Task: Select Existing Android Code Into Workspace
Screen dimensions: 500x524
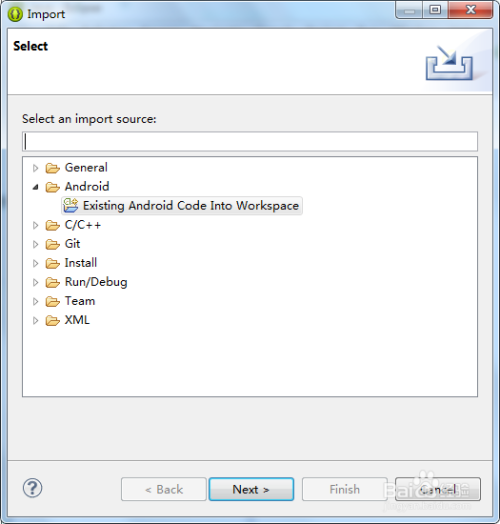Action: (191, 206)
